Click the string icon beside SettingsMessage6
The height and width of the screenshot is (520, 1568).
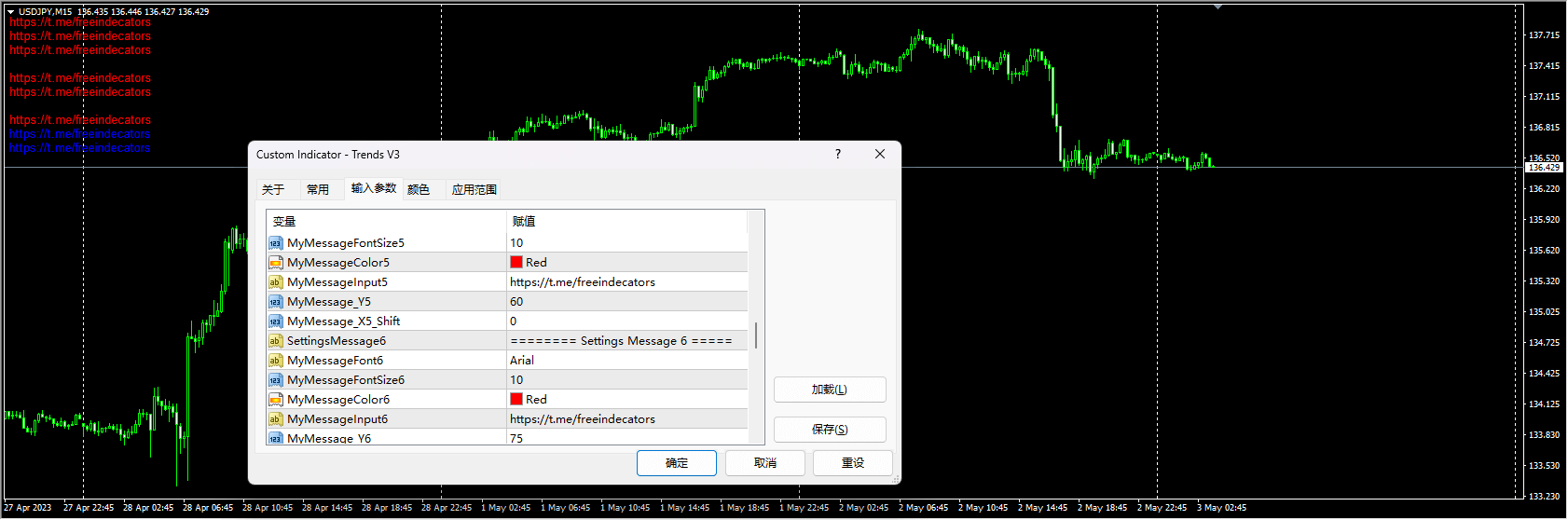275,341
